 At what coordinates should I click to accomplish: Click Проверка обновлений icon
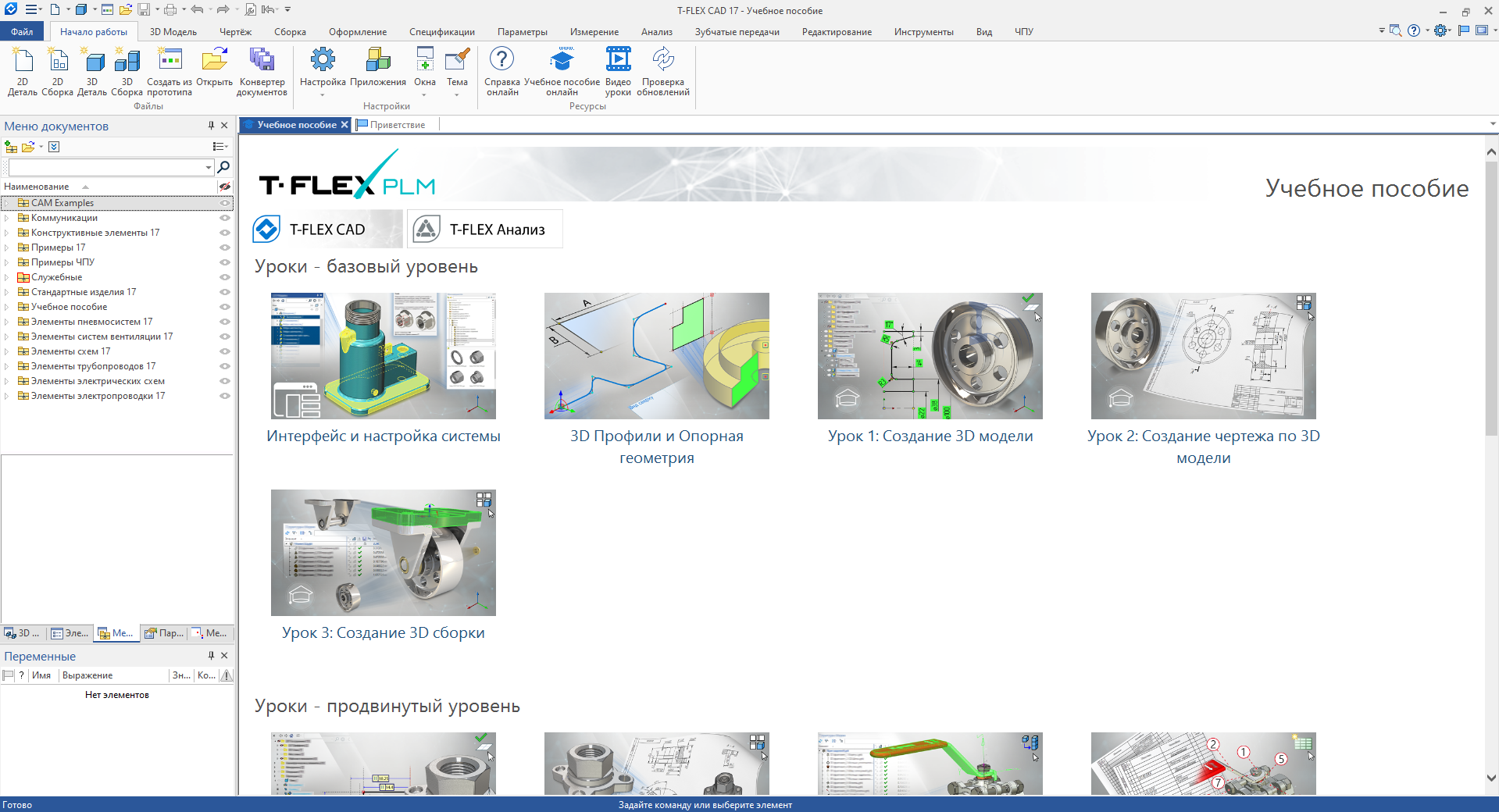pos(663,71)
